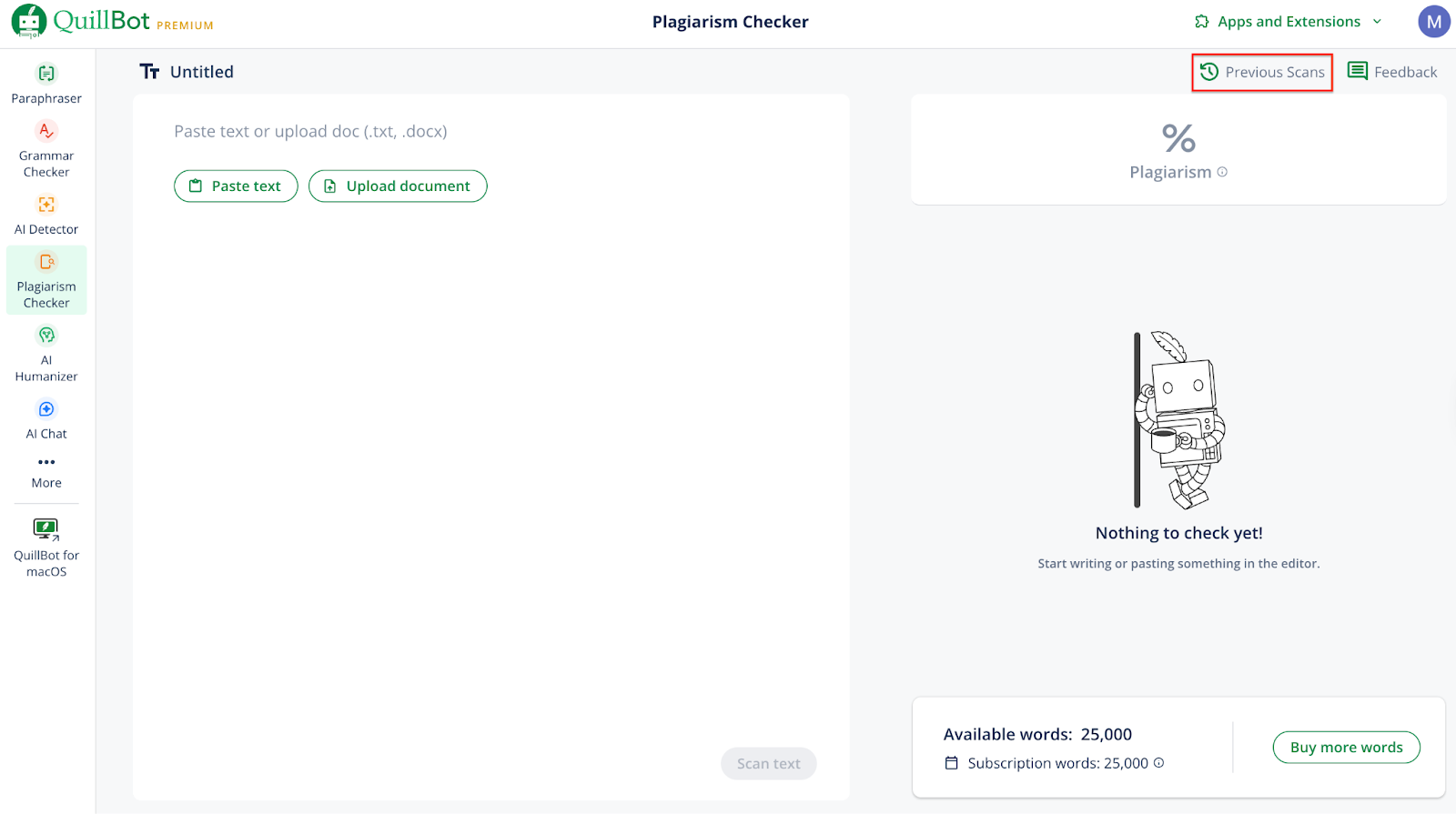Expand the More tools menu

pos(46,463)
